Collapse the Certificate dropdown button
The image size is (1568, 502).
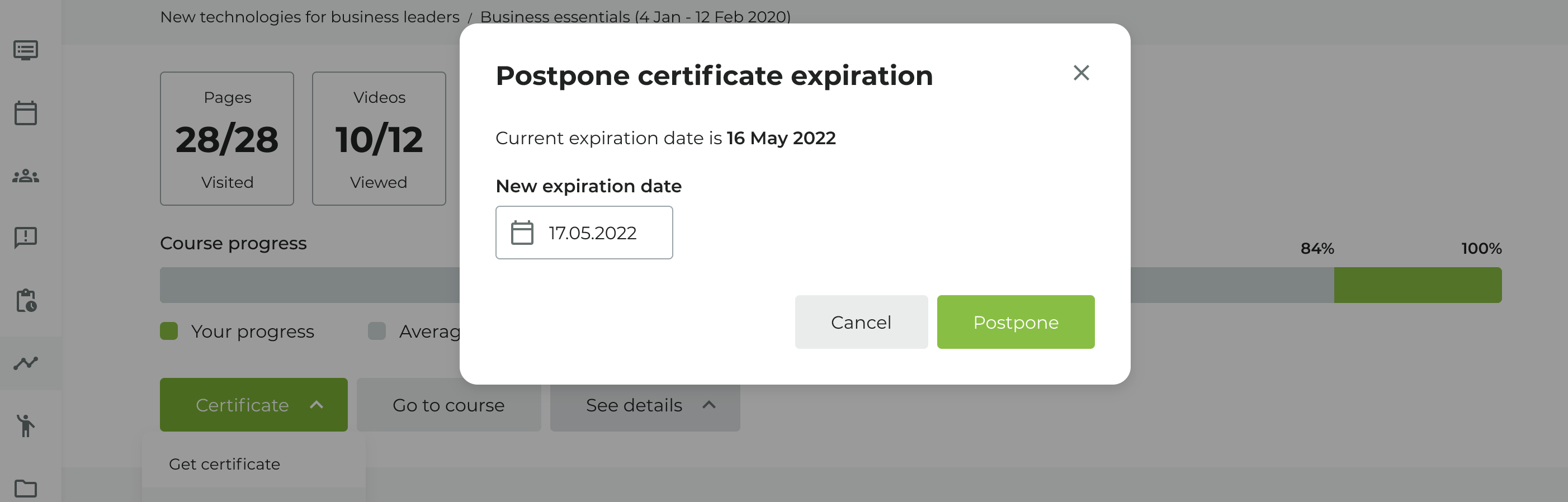click(x=253, y=405)
